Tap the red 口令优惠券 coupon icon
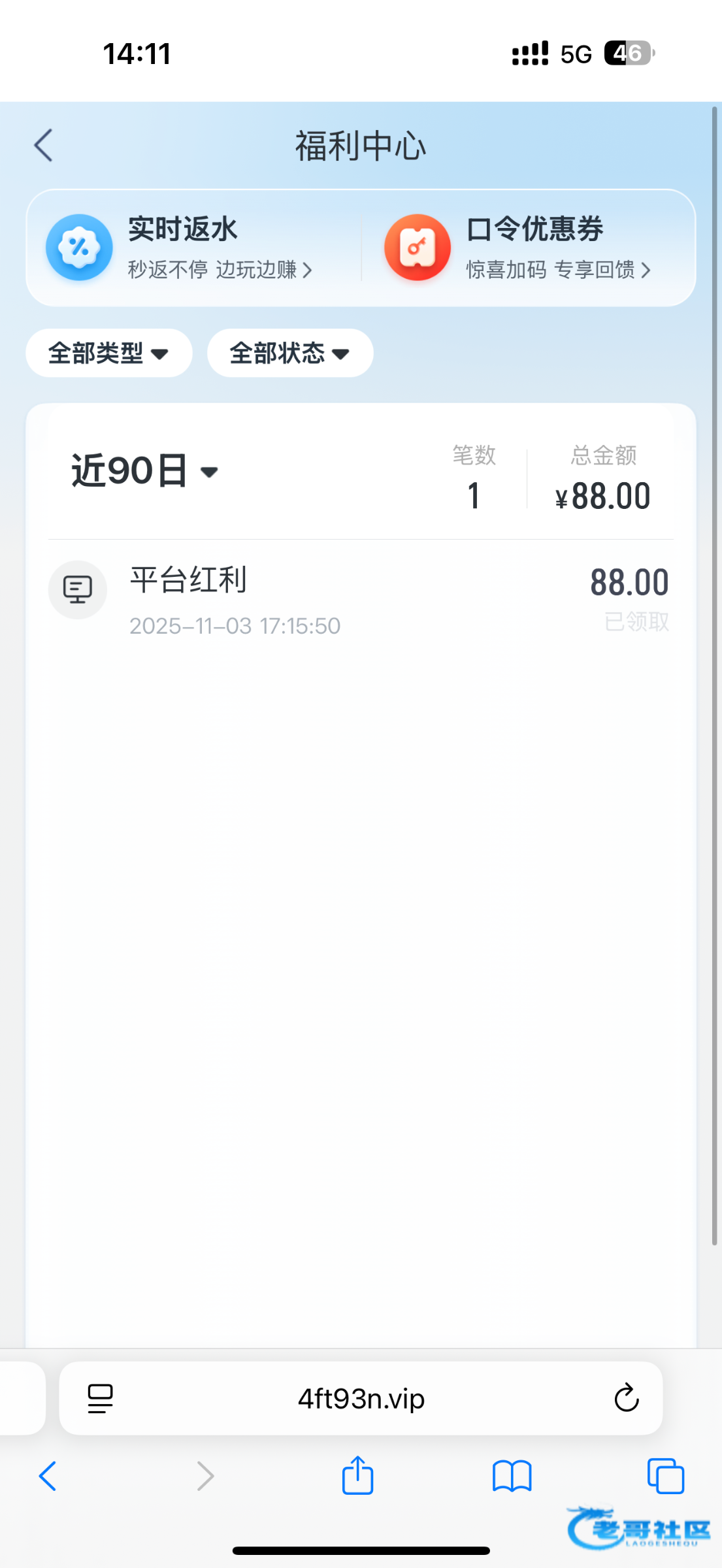This screenshot has height=1568, width=722. point(418,248)
